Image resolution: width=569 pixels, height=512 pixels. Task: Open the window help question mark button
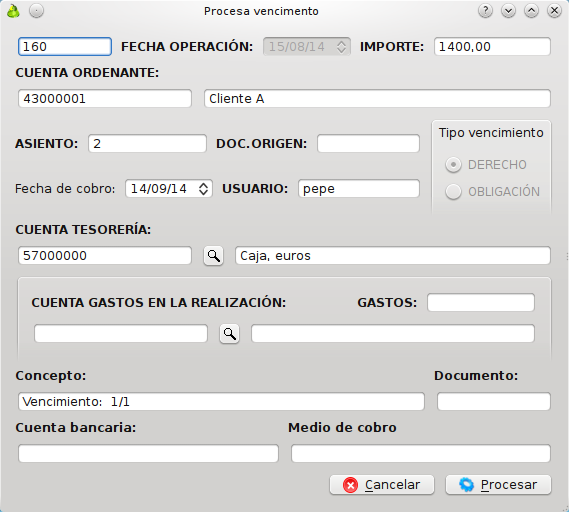(x=485, y=11)
